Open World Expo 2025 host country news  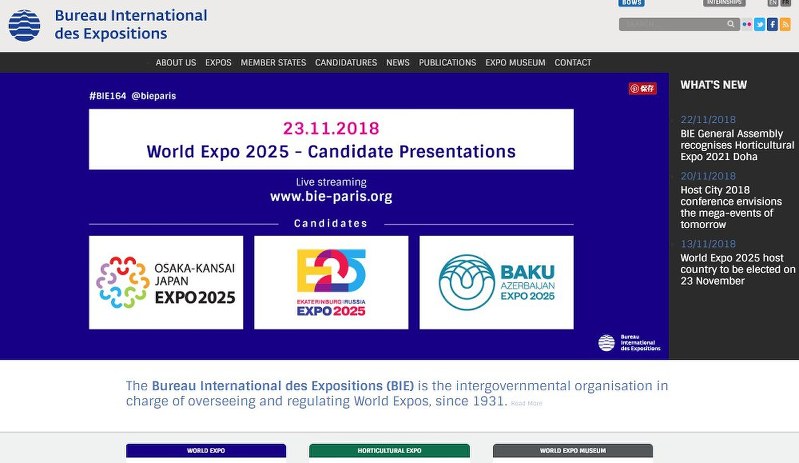point(737,269)
